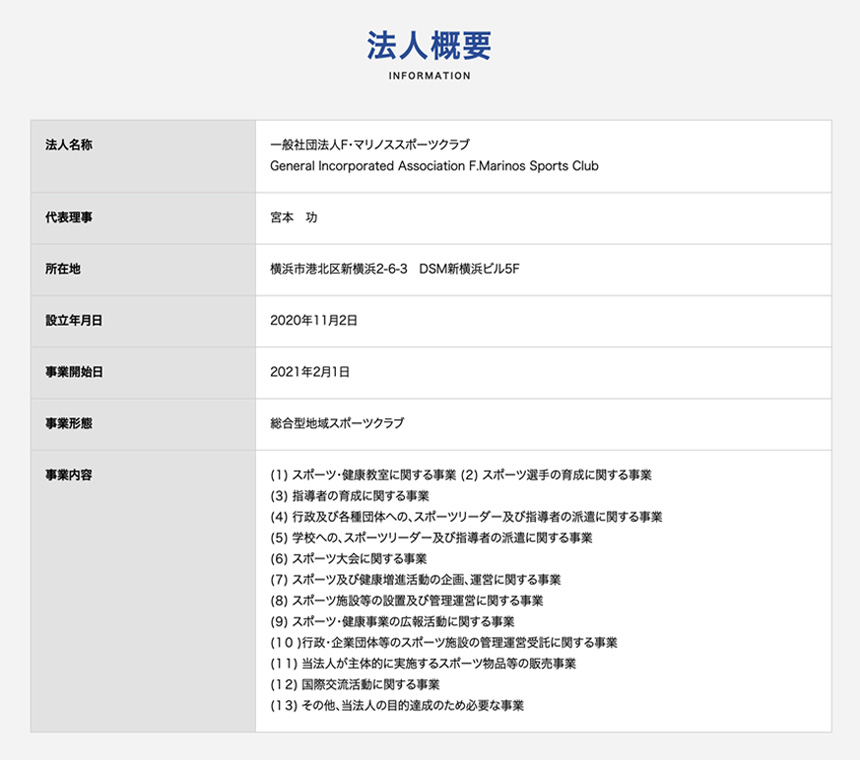Click item (12) 国際交流活動に関する事業
This screenshot has height=760, width=860.
point(355,684)
